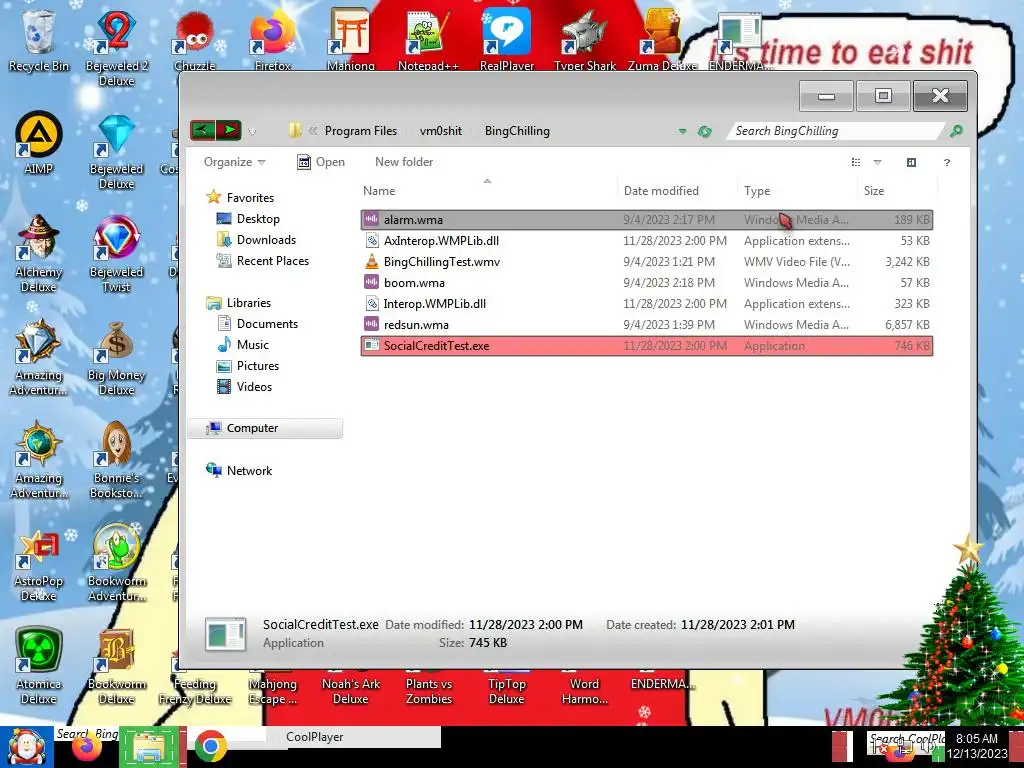This screenshot has width=1024, height=768.
Task: Launch Bejeweled 2 Deluxe shortcut
Action: click(116, 47)
